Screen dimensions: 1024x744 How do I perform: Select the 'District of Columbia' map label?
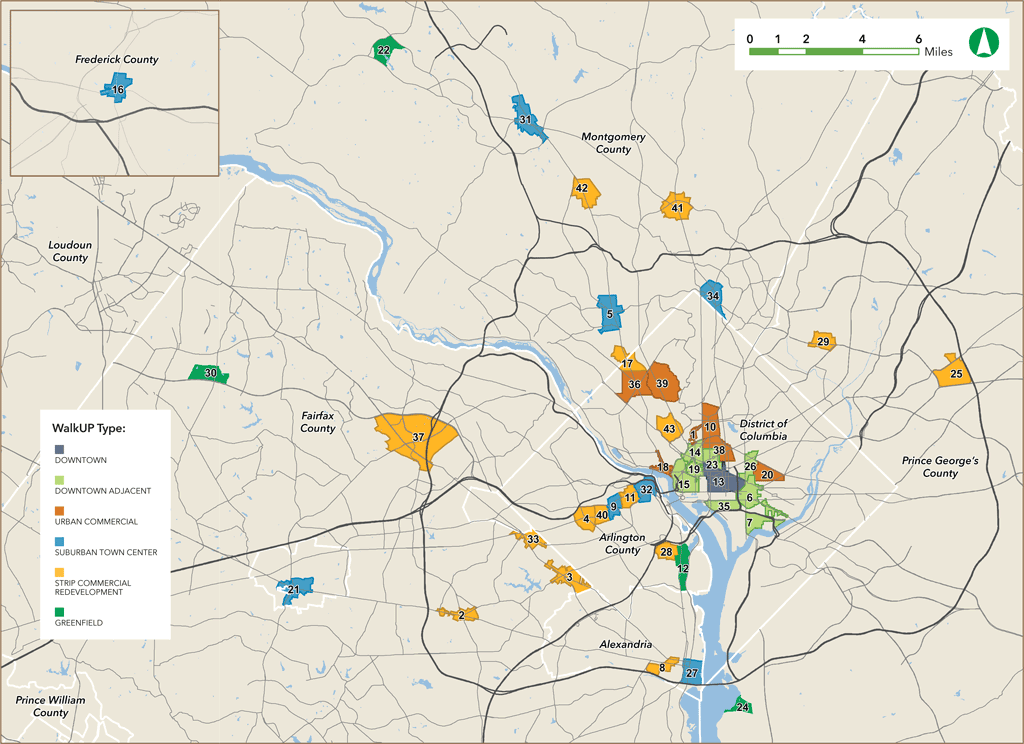point(763,430)
